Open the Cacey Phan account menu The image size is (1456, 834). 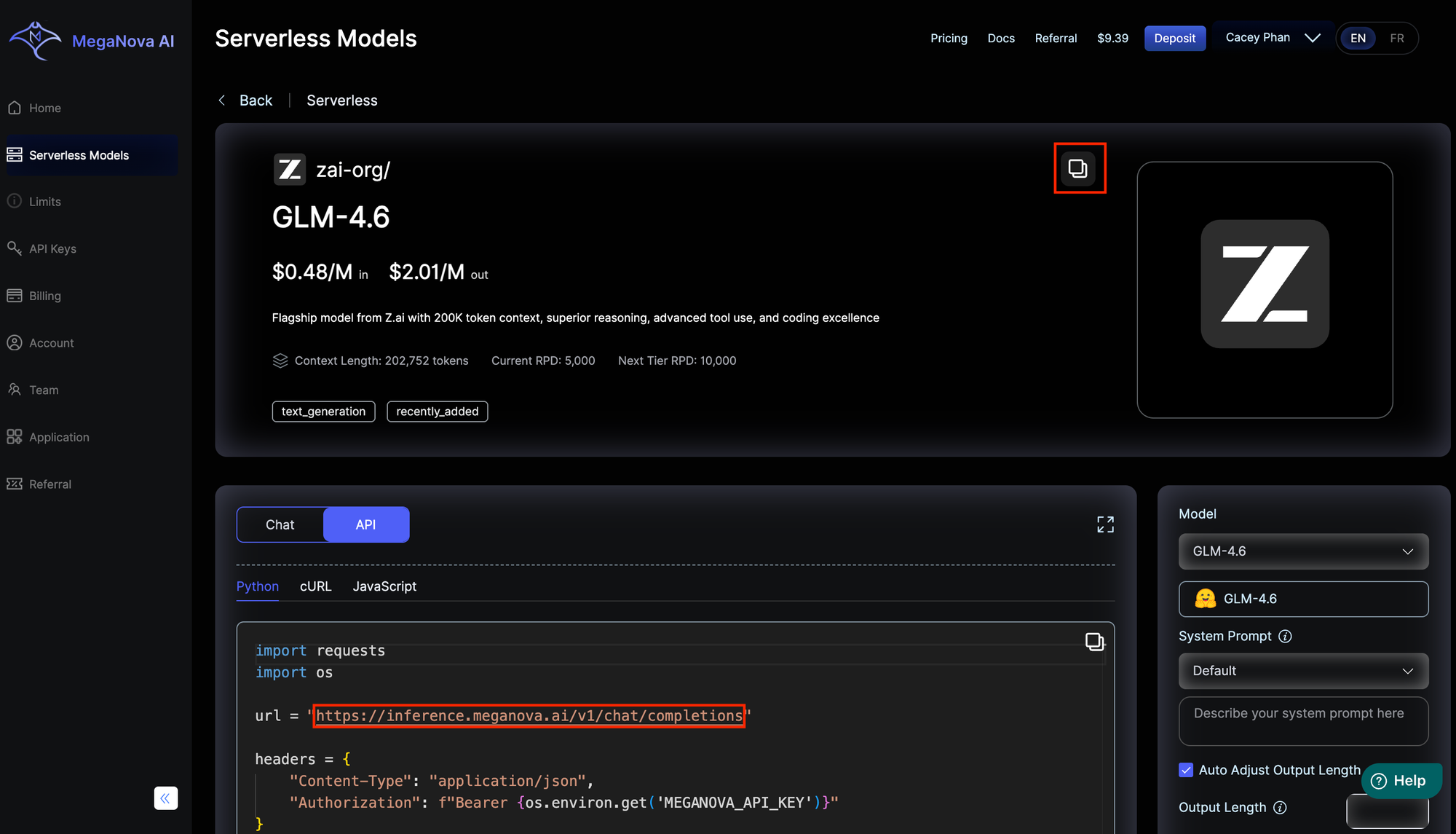(1272, 38)
